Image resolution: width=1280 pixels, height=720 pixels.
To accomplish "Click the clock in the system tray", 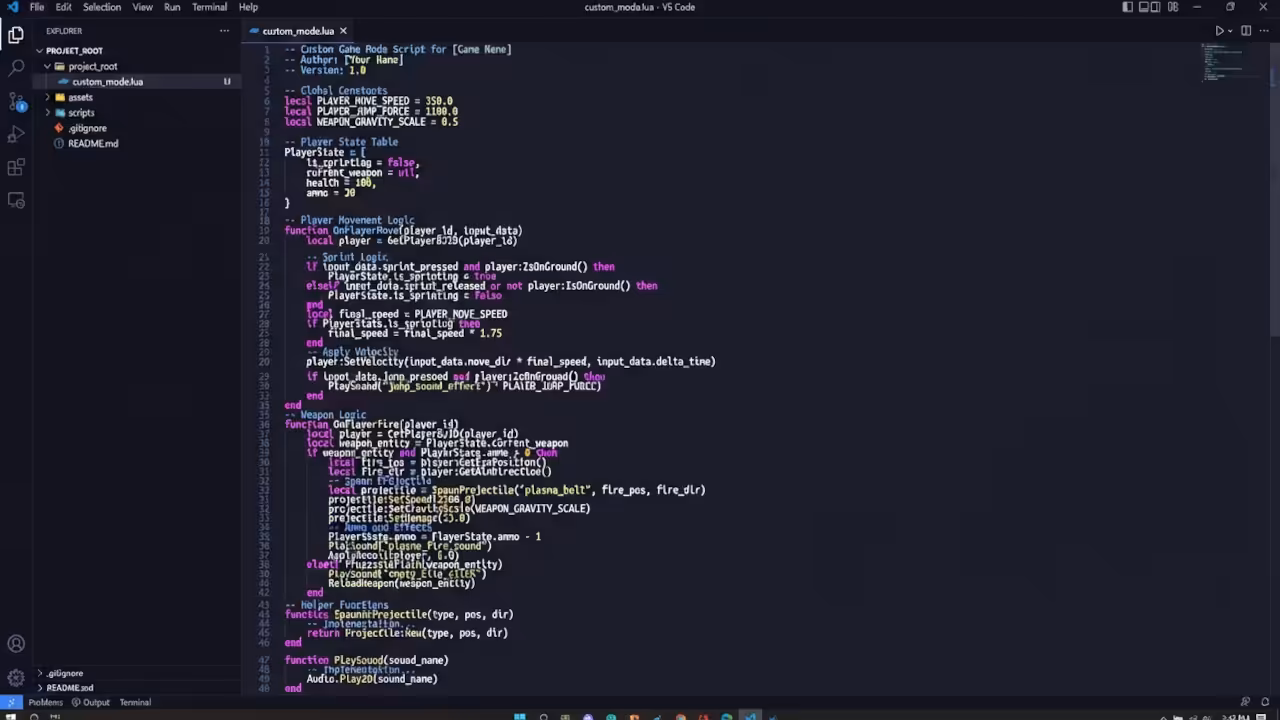I will 1237,716.
